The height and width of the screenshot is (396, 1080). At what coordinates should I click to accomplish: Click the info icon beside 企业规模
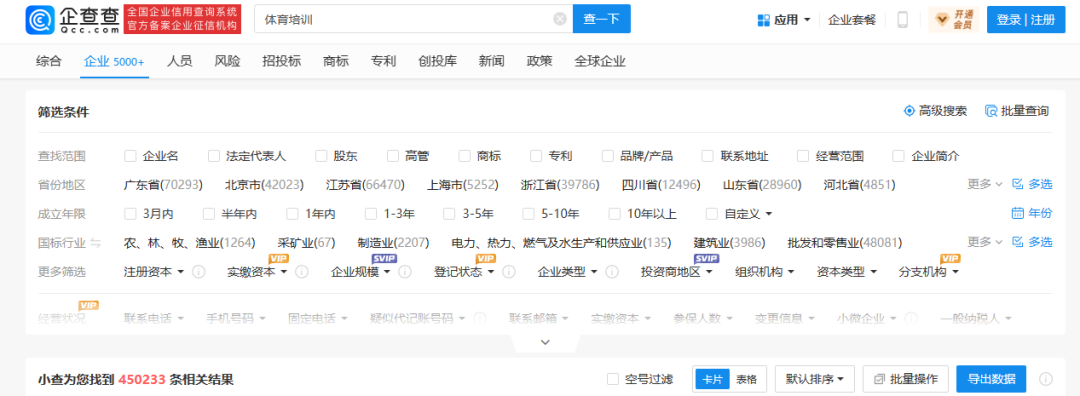405,272
